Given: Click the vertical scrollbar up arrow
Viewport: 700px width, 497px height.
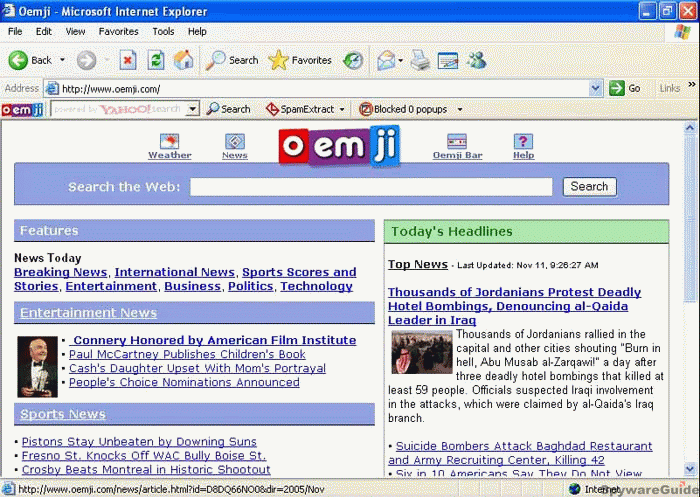Looking at the screenshot, I should click(x=690, y=128).
